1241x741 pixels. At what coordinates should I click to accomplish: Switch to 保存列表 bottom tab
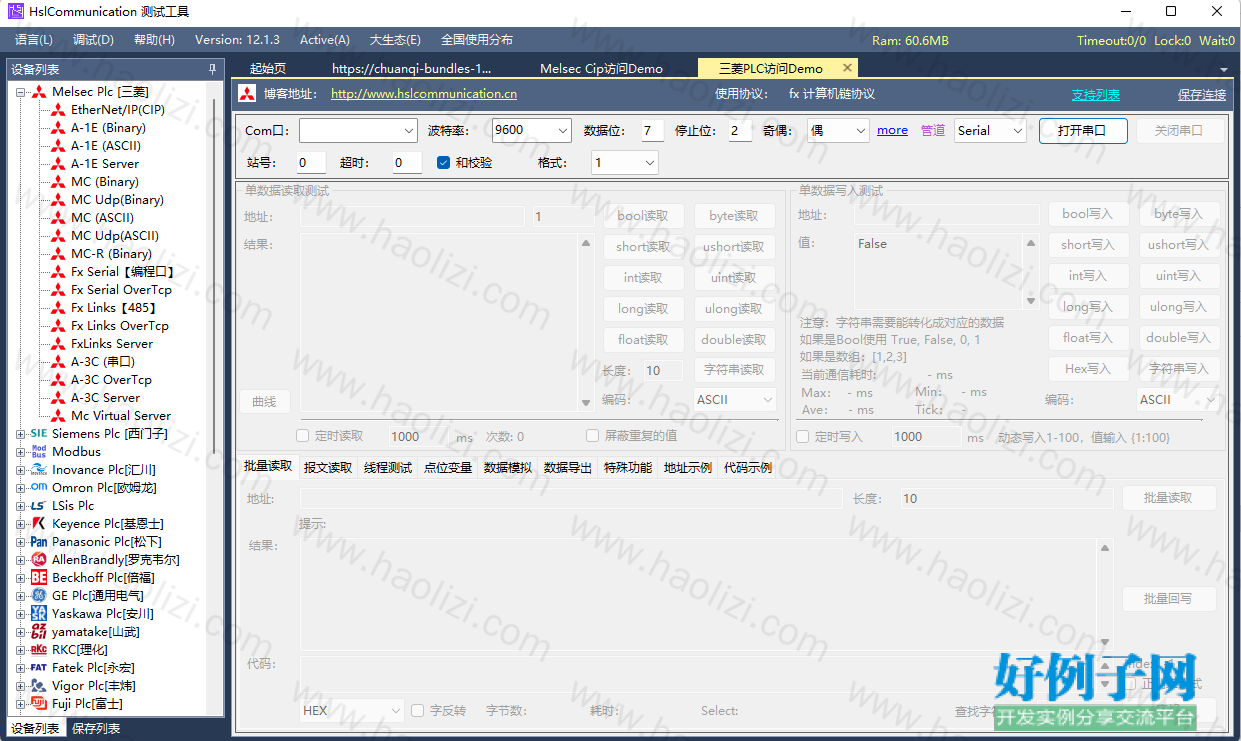coord(96,728)
